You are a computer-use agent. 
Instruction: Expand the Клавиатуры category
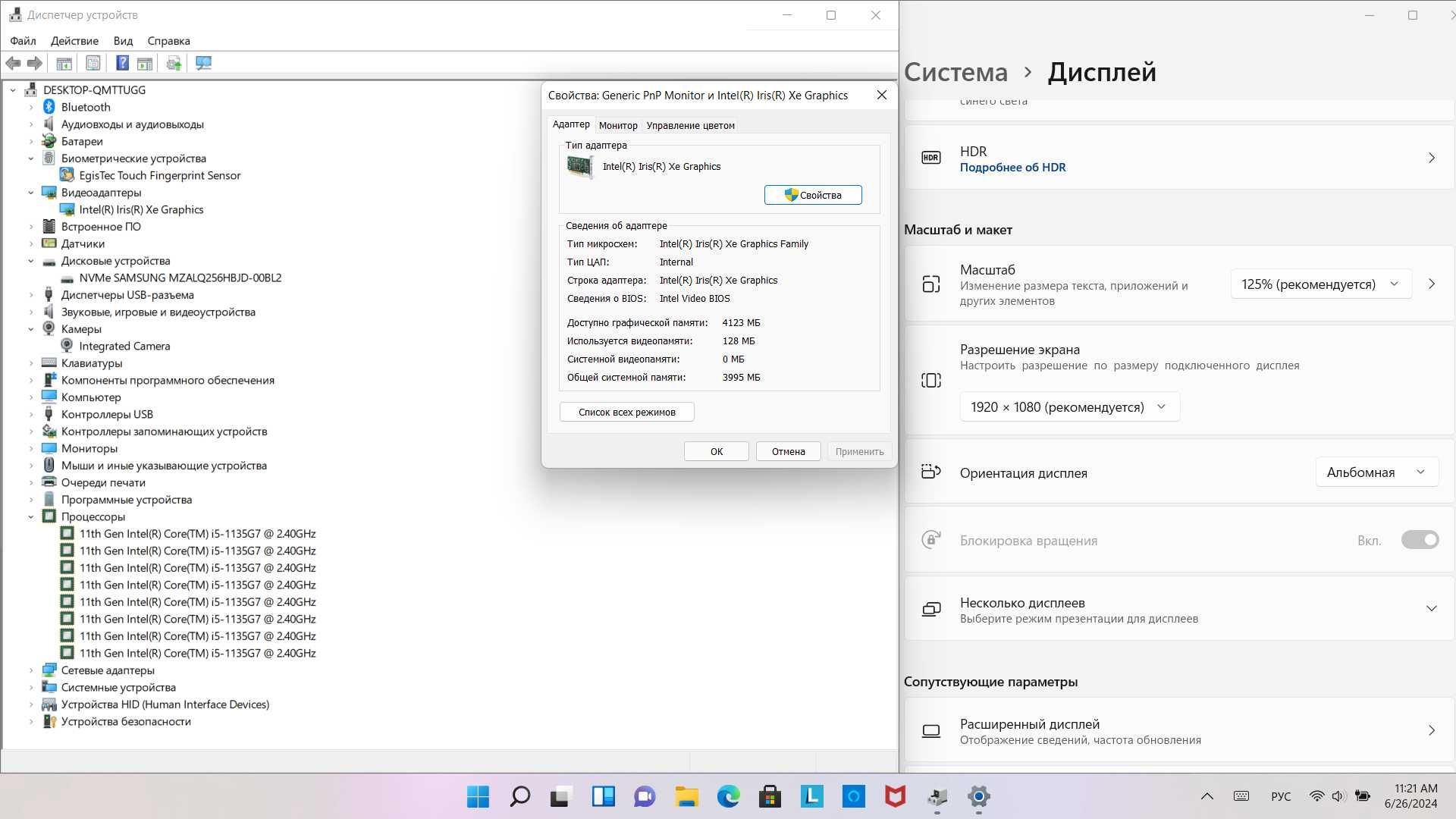31,363
